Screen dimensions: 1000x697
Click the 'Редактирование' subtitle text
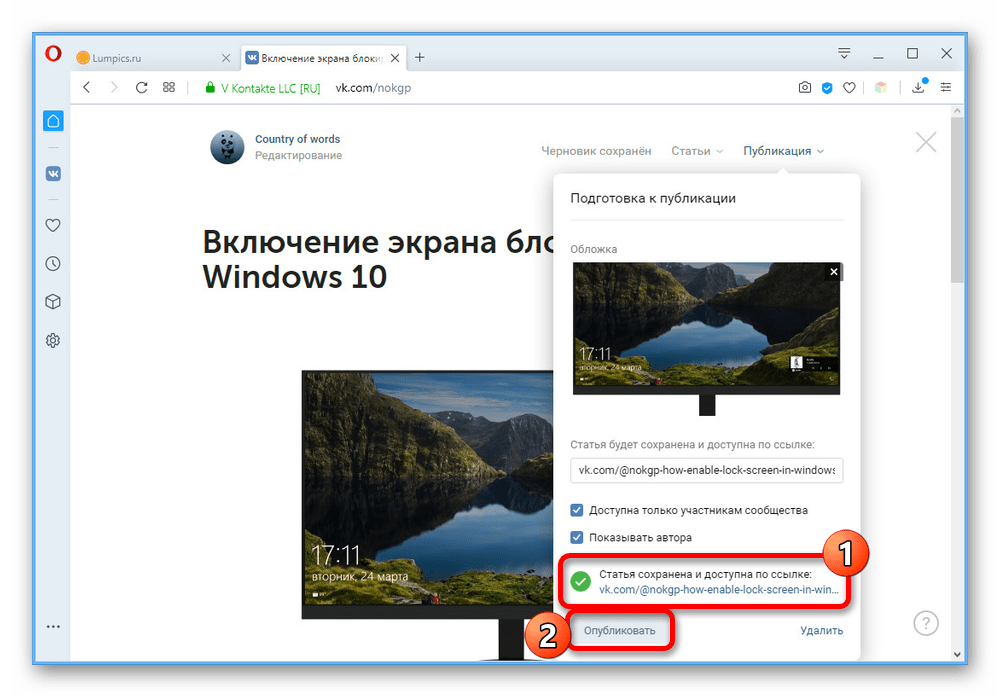298,156
